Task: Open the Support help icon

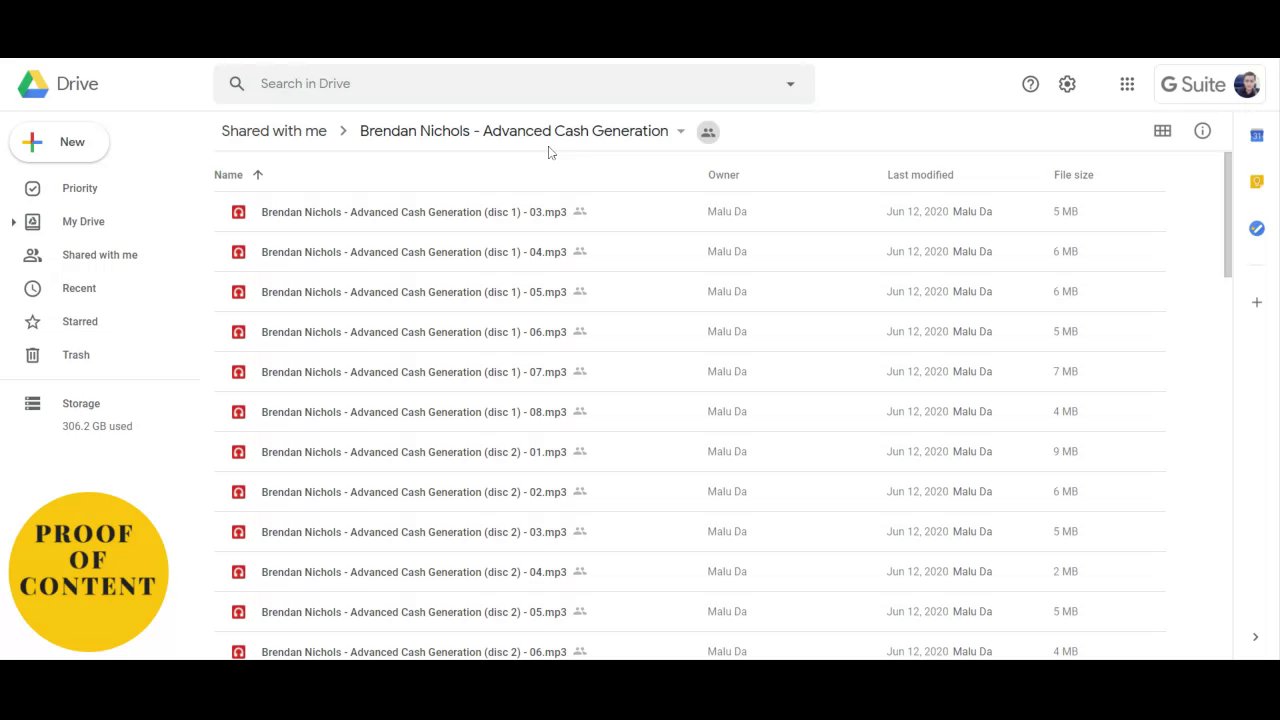Action: [1030, 84]
